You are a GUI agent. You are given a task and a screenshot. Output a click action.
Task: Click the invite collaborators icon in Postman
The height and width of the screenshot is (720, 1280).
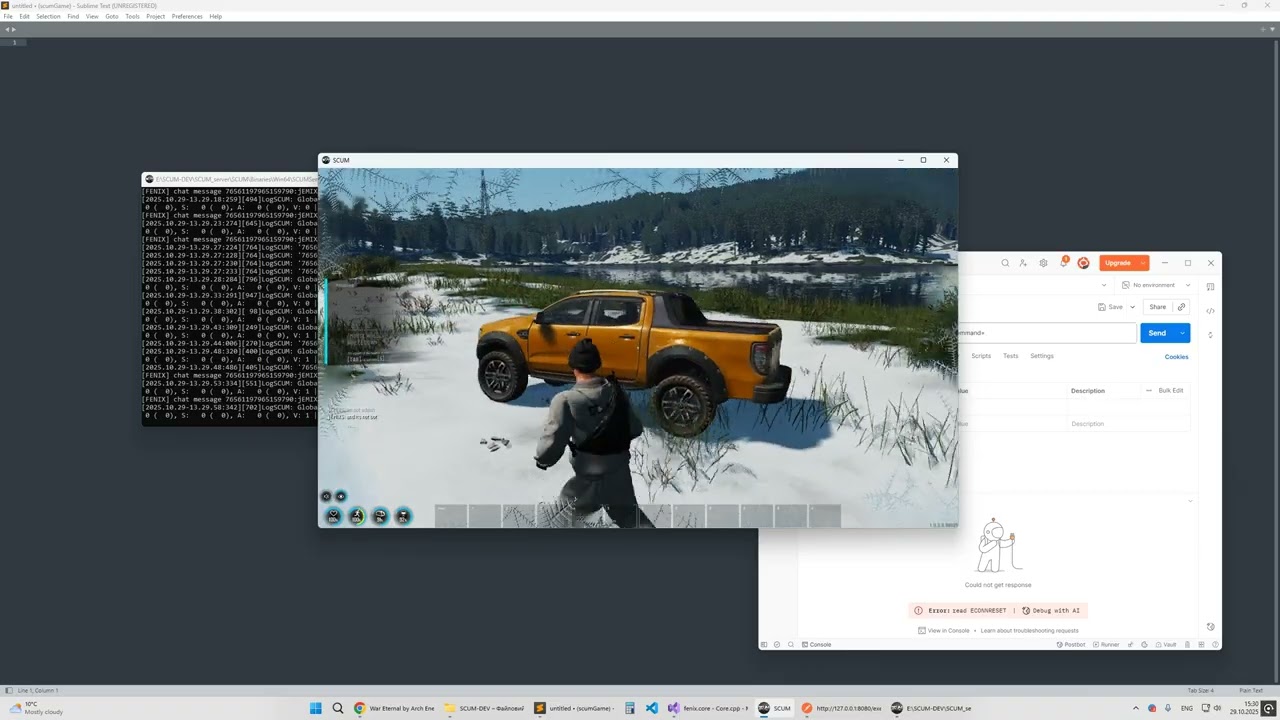[1023, 263]
